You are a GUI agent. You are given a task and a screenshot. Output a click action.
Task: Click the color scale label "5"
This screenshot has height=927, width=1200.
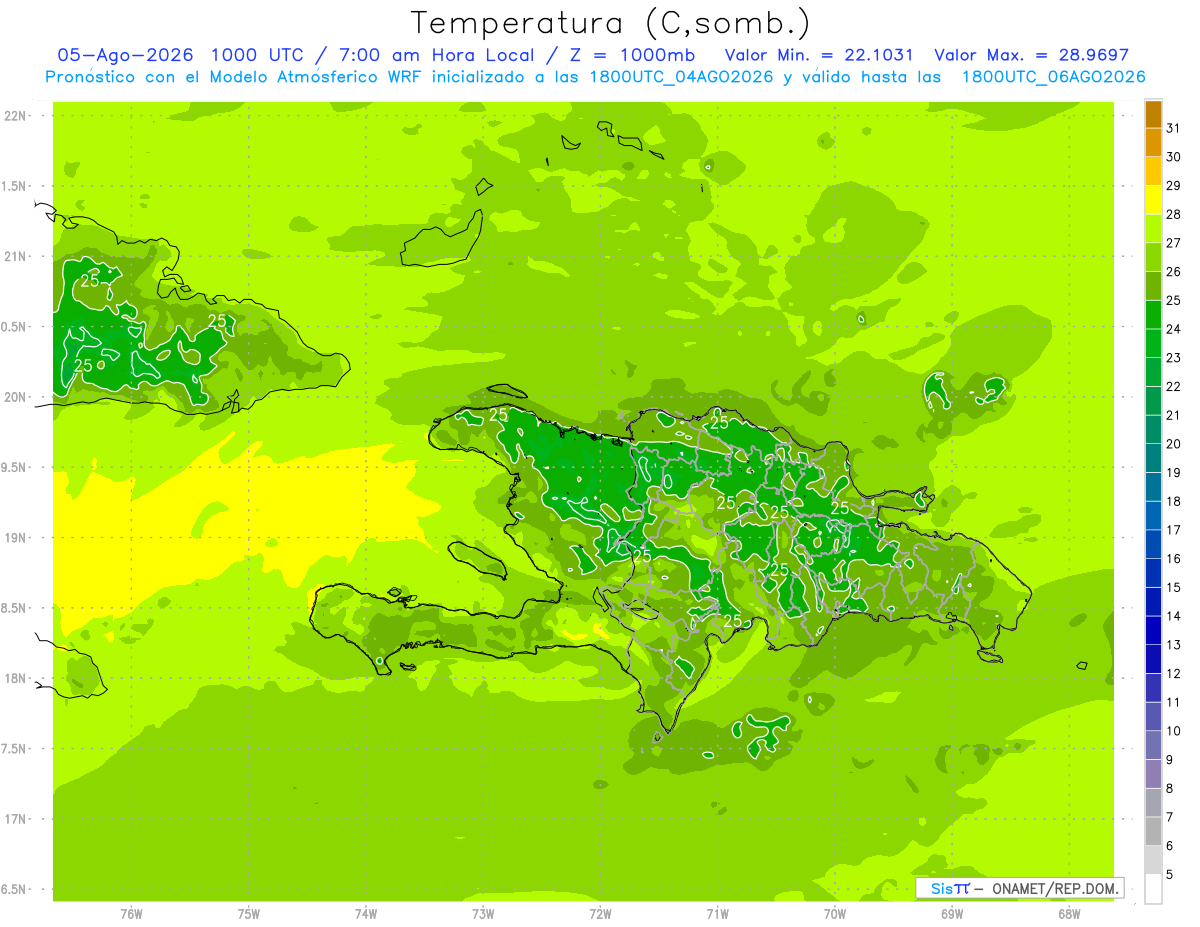click(x=1171, y=875)
